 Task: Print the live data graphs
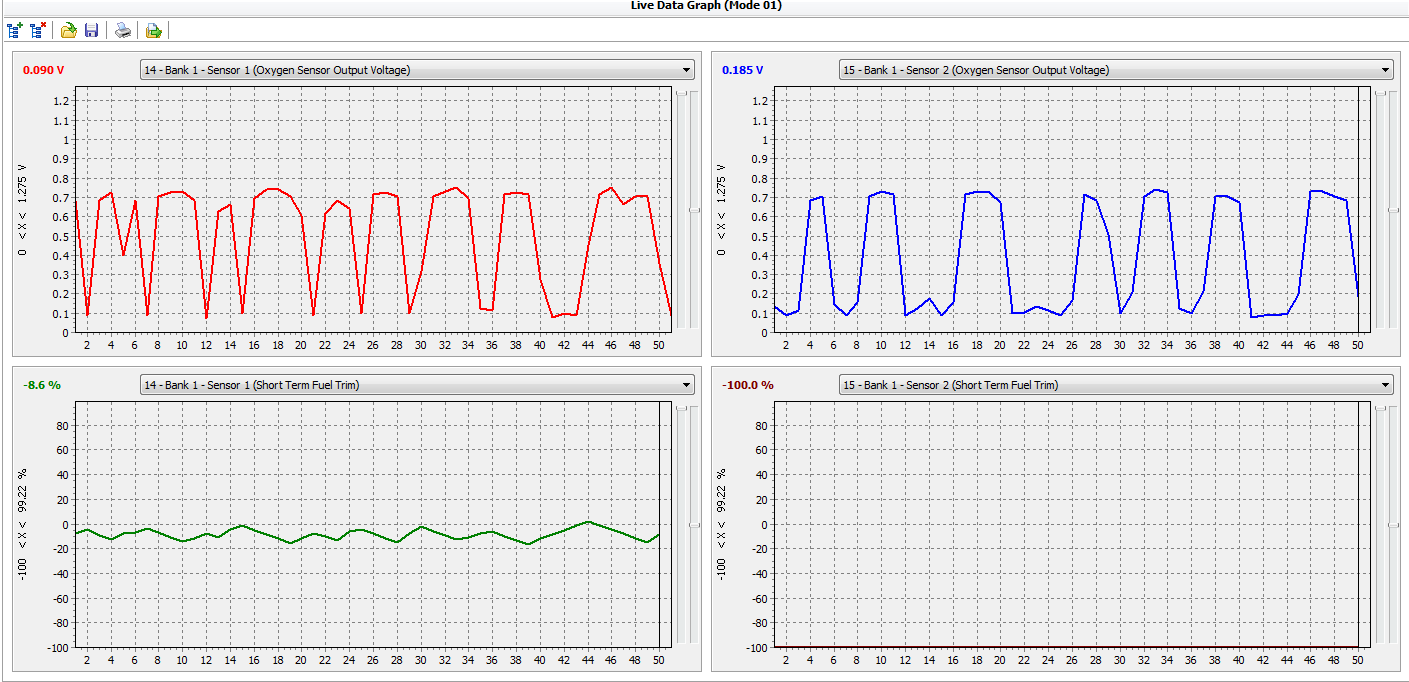[122, 31]
